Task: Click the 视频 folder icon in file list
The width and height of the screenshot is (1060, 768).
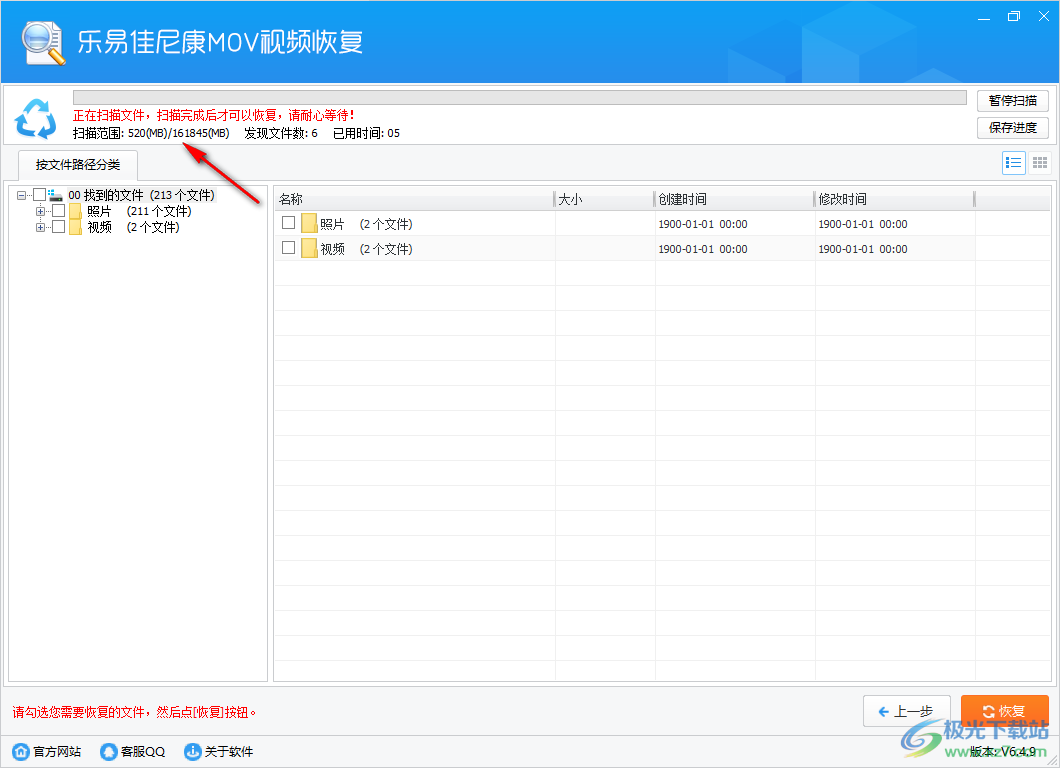Action: [x=309, y=248]
